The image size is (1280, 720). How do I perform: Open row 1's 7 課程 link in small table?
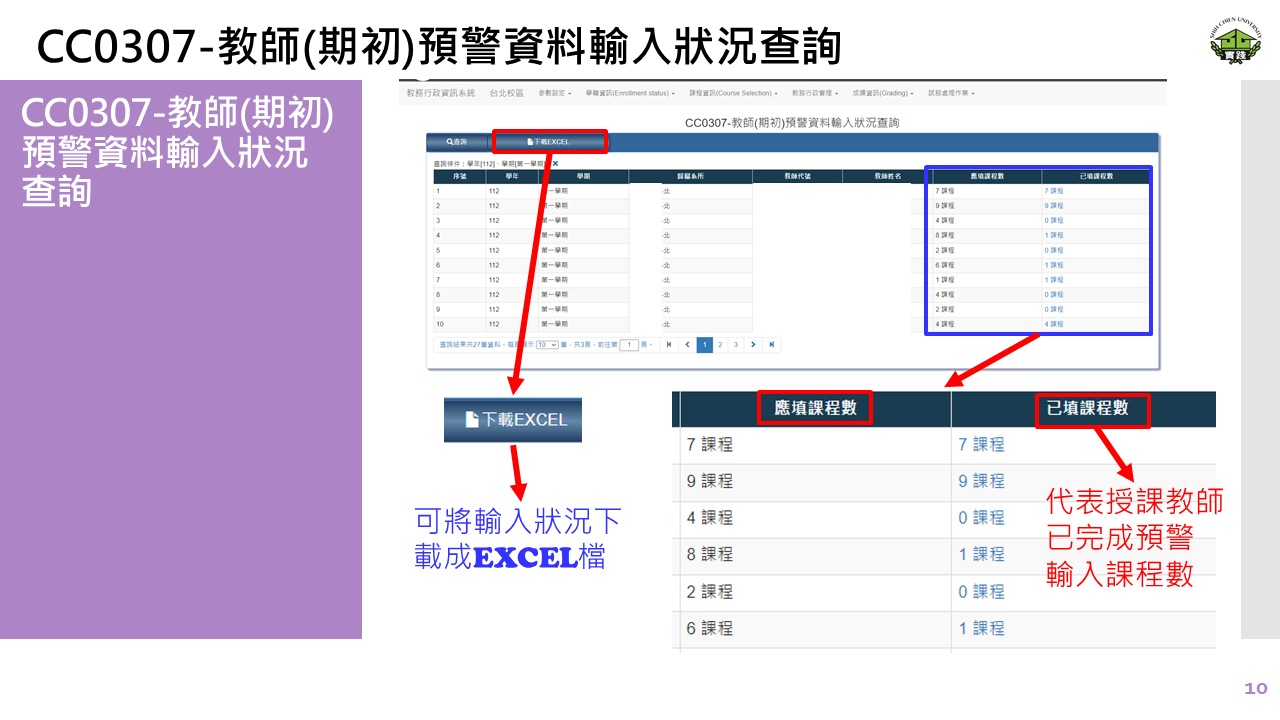click(x=1054, y=190)
